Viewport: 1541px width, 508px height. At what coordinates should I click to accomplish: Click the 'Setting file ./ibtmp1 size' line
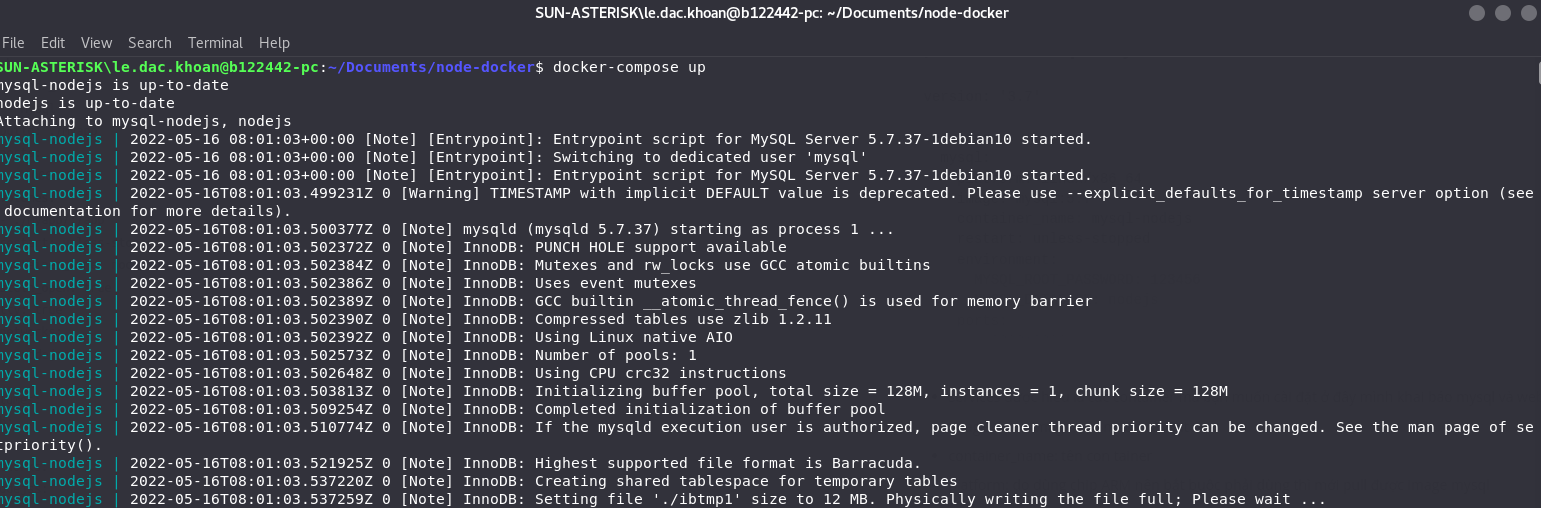tap(664, 499)
